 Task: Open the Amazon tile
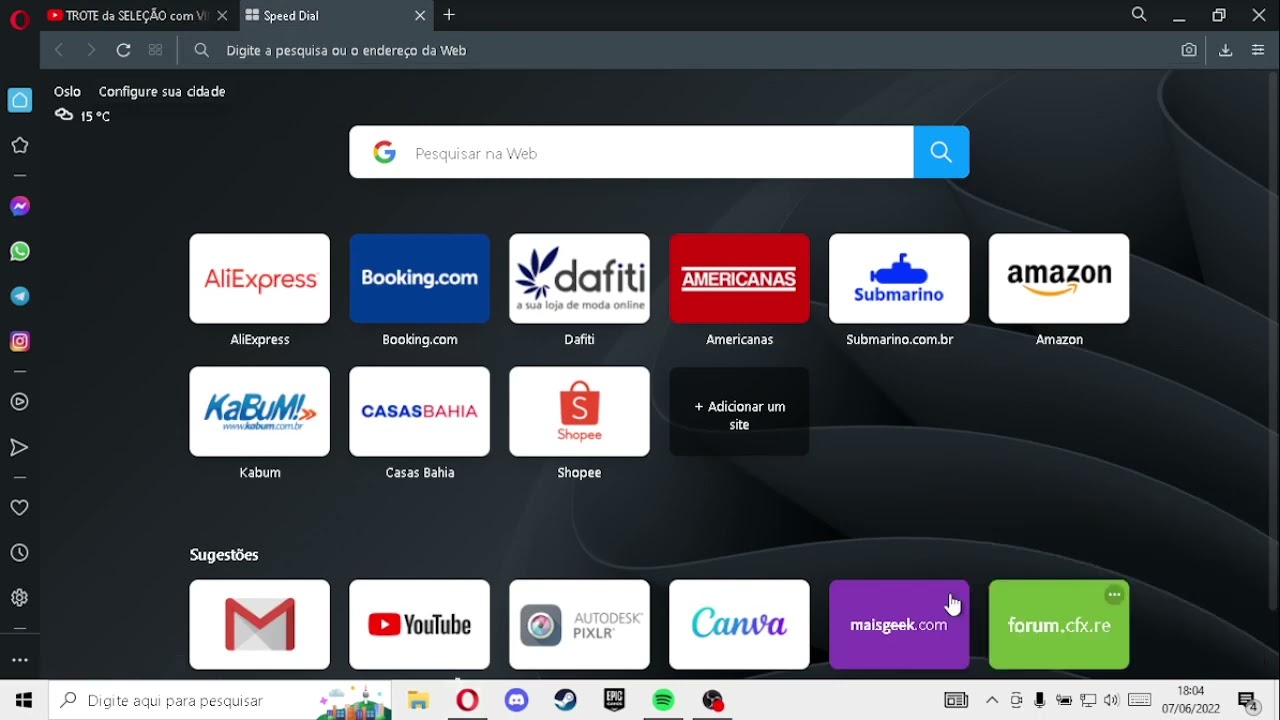coord(1059,278)
